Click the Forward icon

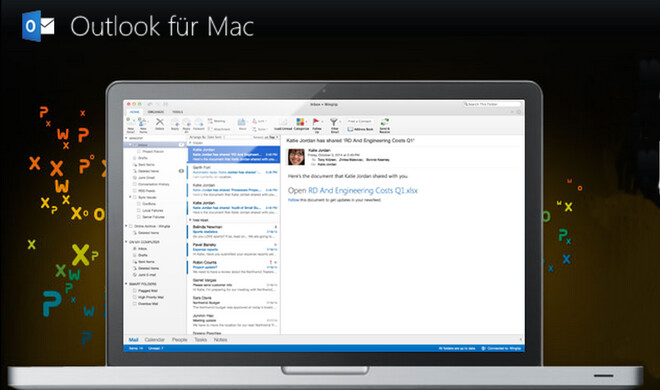tap(199, 123)
